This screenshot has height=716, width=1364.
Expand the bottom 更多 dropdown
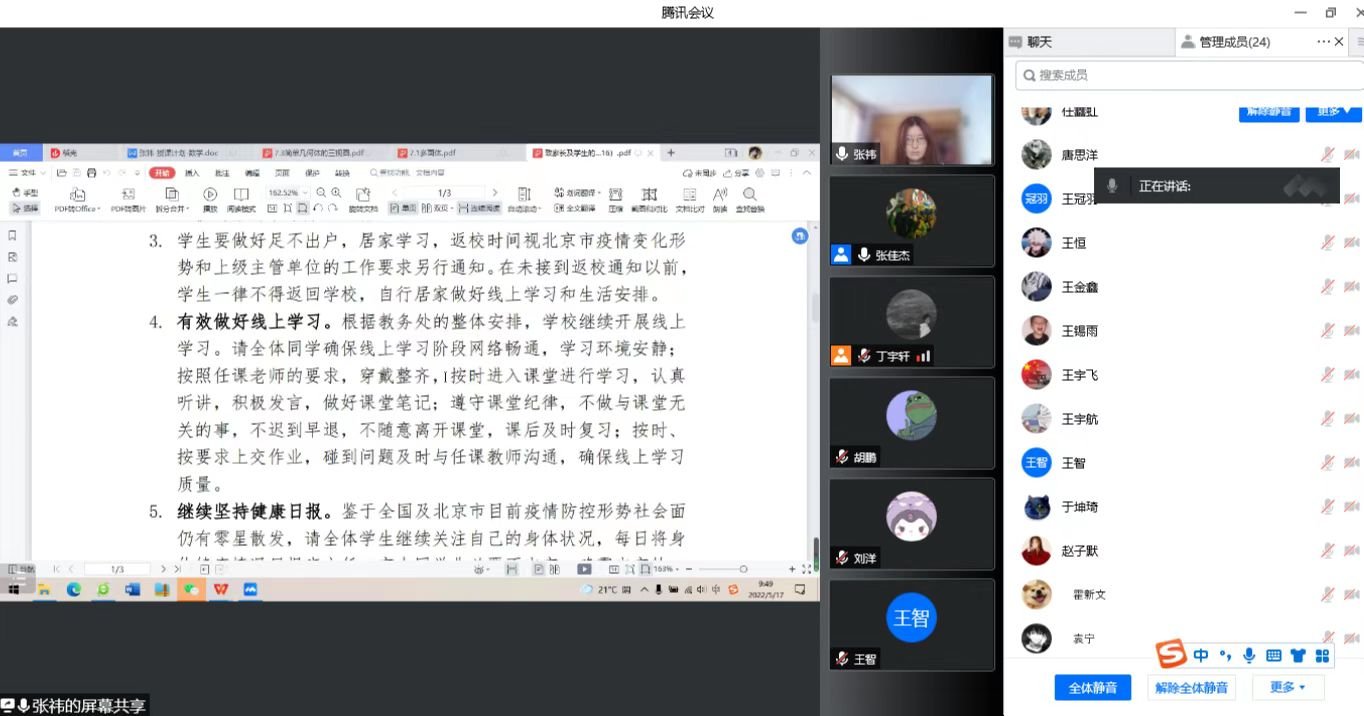1288,687
